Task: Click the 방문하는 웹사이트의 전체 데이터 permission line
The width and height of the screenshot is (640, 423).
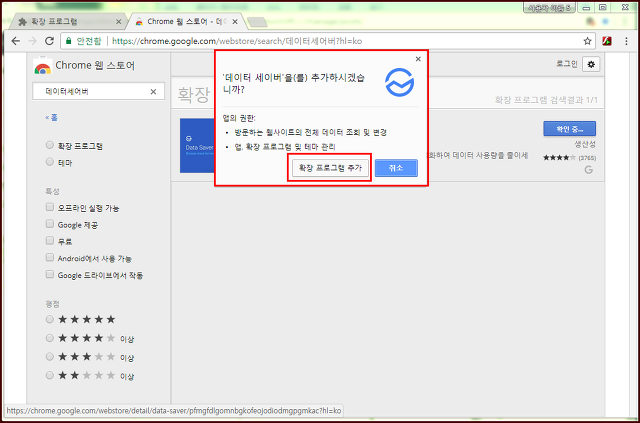Action: [x=310, y=133]
